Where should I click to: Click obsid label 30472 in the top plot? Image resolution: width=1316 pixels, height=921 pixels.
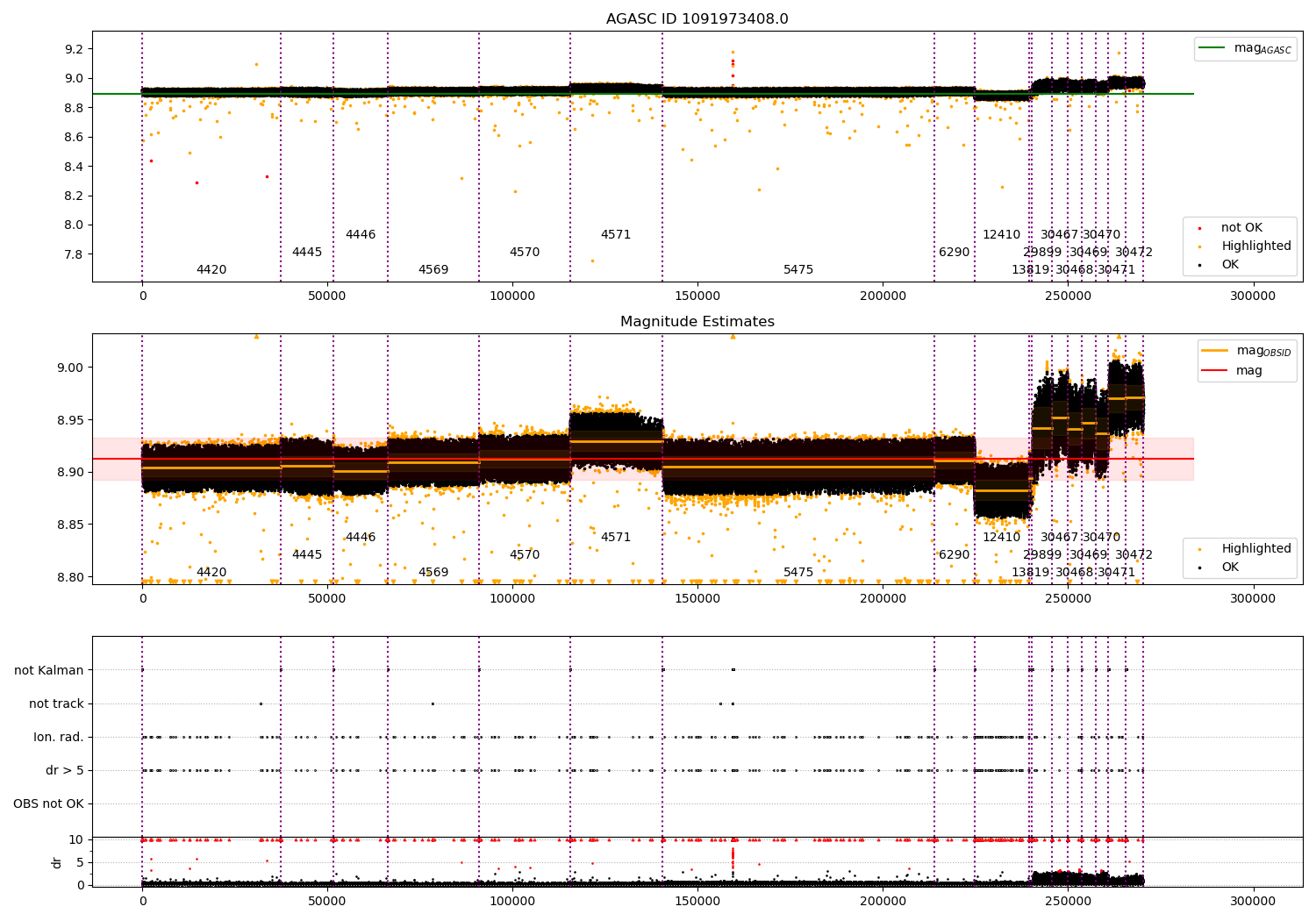point(1134,253)
